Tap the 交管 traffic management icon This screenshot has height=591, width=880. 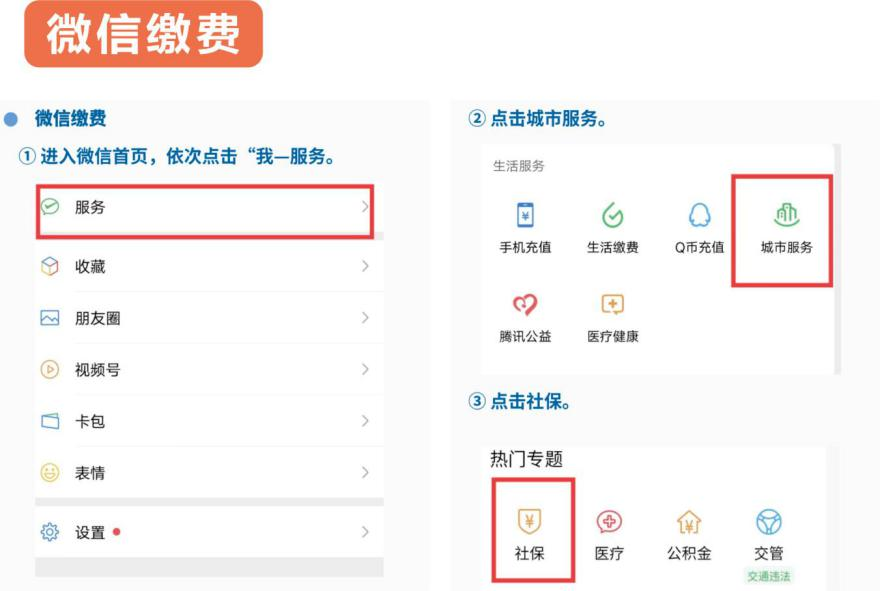(x=768, y=522)
